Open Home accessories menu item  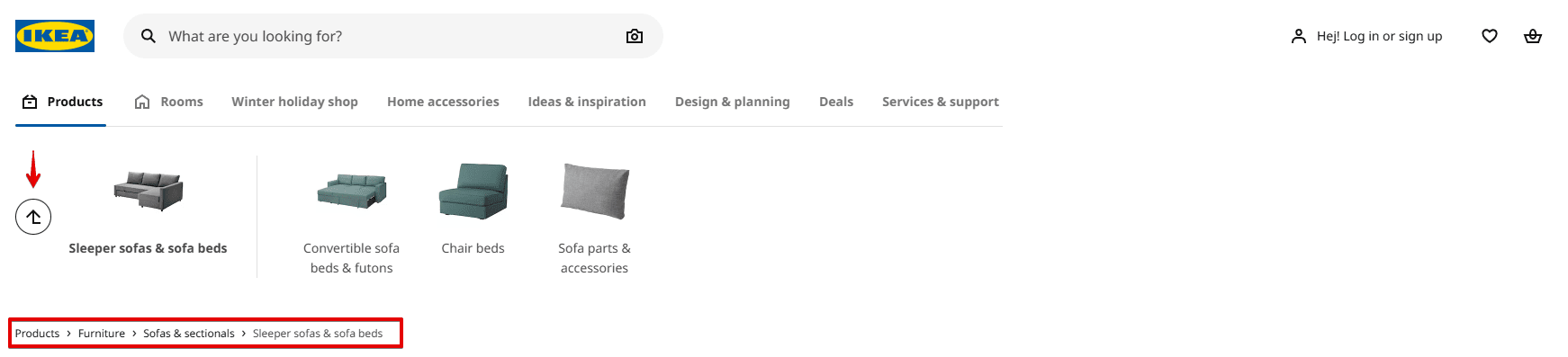click(443, 102)
